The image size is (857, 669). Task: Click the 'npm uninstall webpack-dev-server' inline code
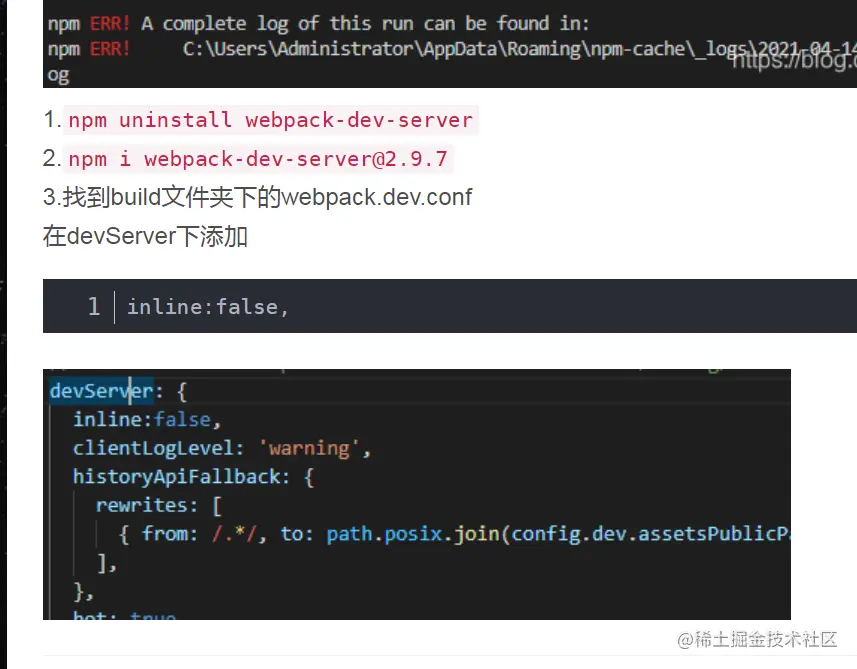[x=271, y=120]
